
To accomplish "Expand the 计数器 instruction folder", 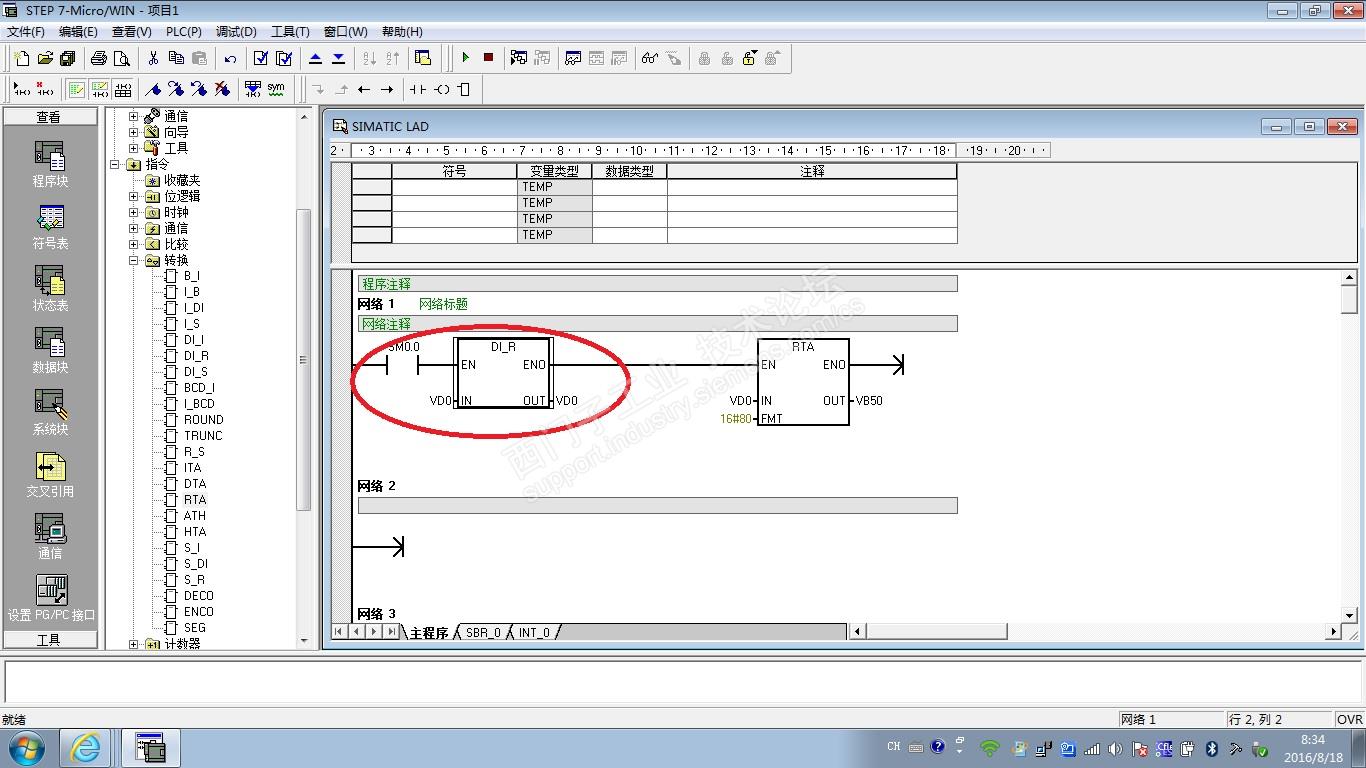I will [x=134, y=644].
